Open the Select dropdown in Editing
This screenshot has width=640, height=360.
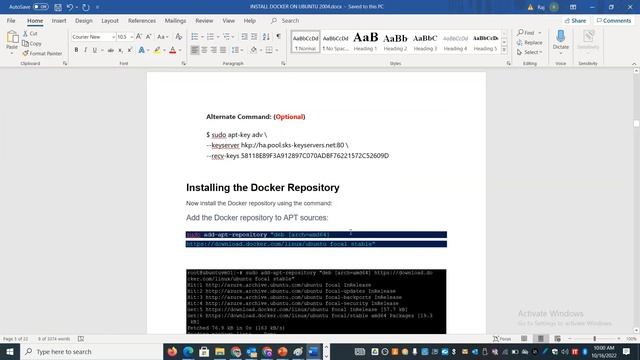[529, 52]
